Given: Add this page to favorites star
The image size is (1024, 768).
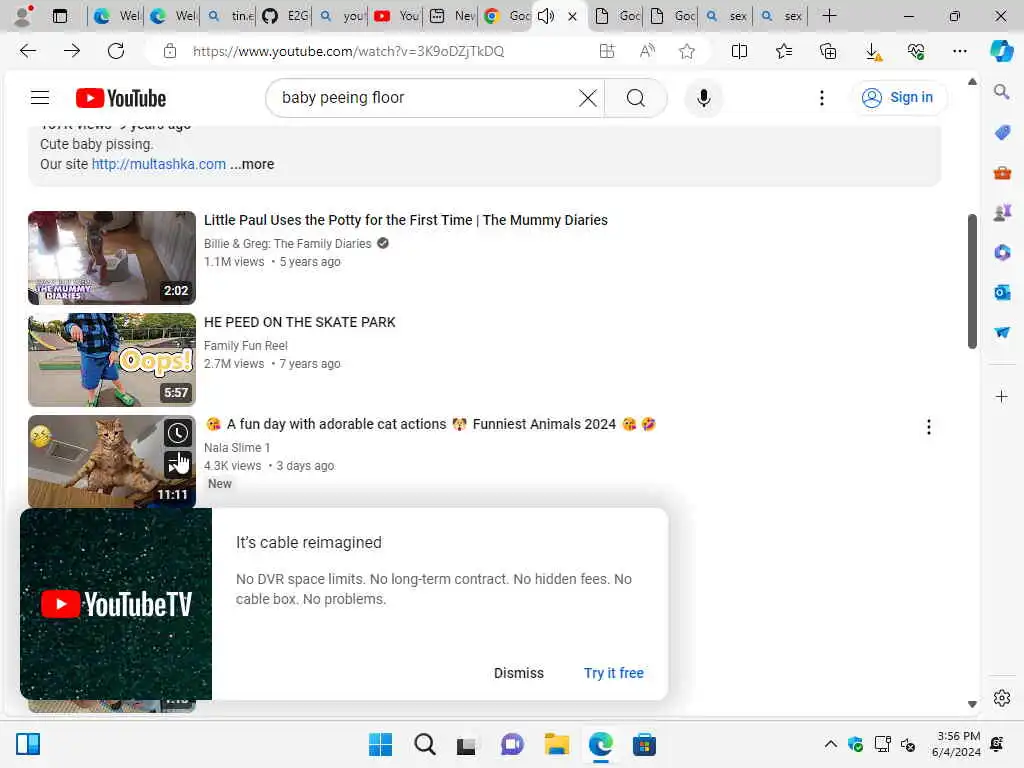Looking at the screenshot, I should (686, 51).
